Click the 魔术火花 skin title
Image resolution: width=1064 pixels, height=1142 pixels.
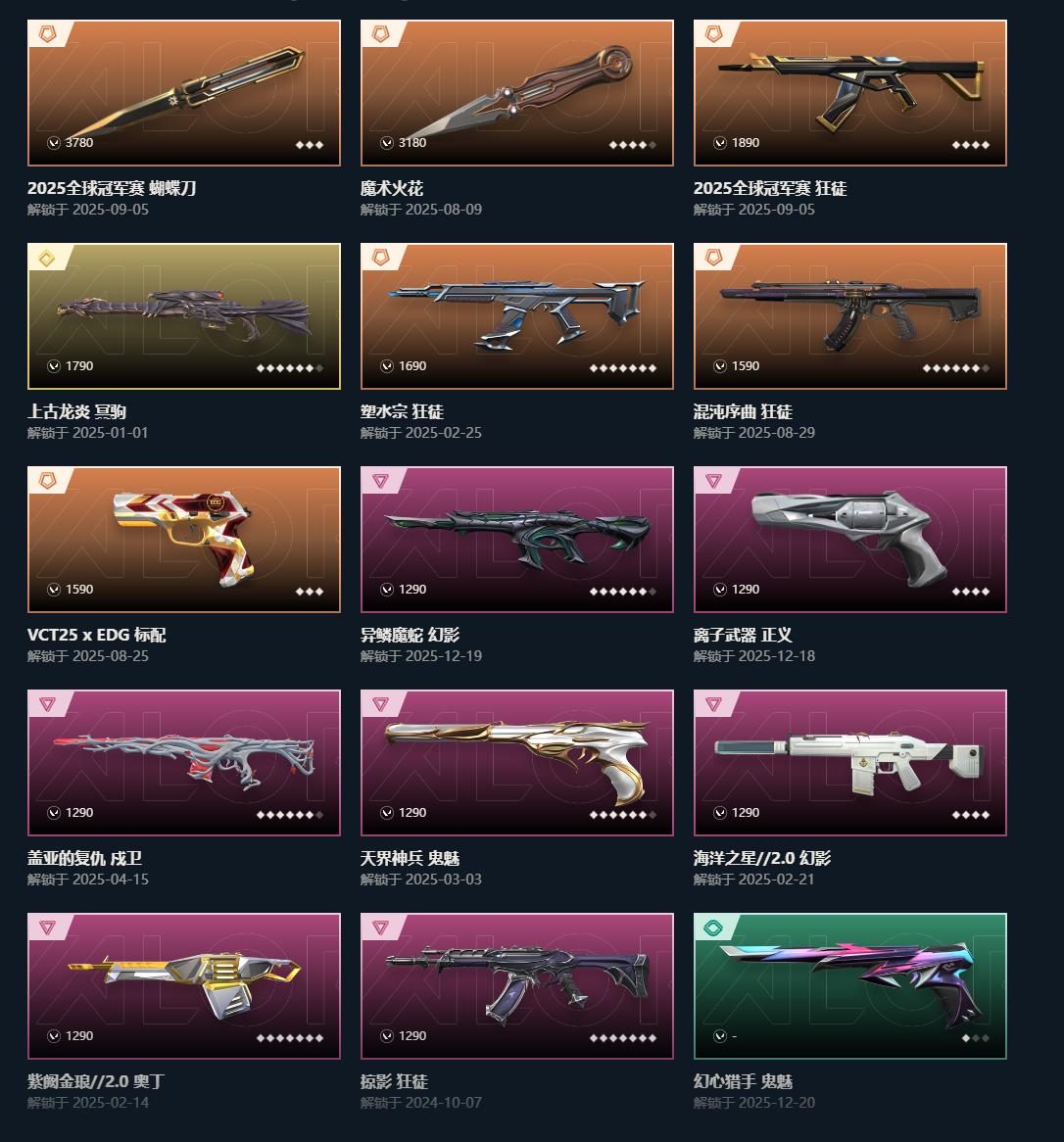(x=392, y=189)
